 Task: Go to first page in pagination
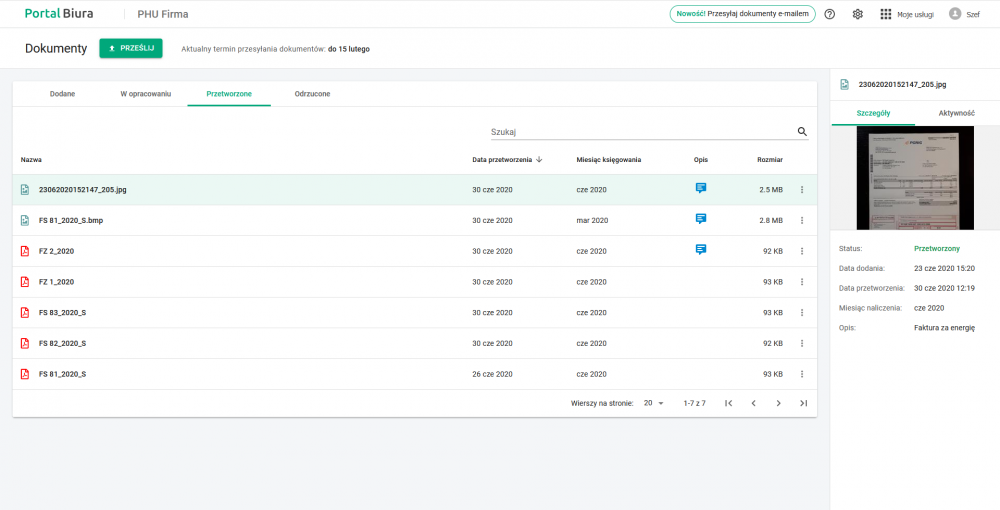pos(728,403)
